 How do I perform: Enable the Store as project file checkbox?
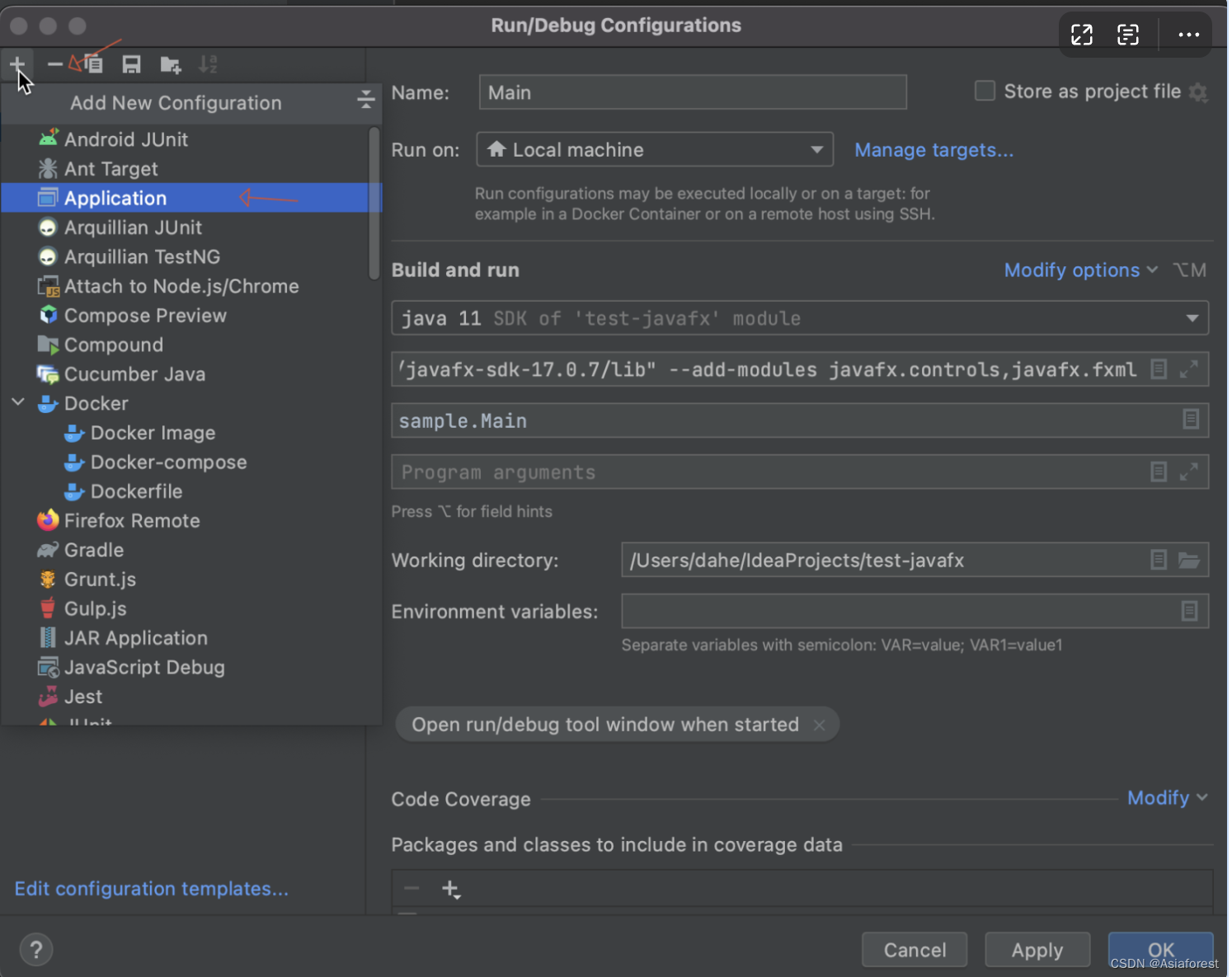(x=985, y=91)
